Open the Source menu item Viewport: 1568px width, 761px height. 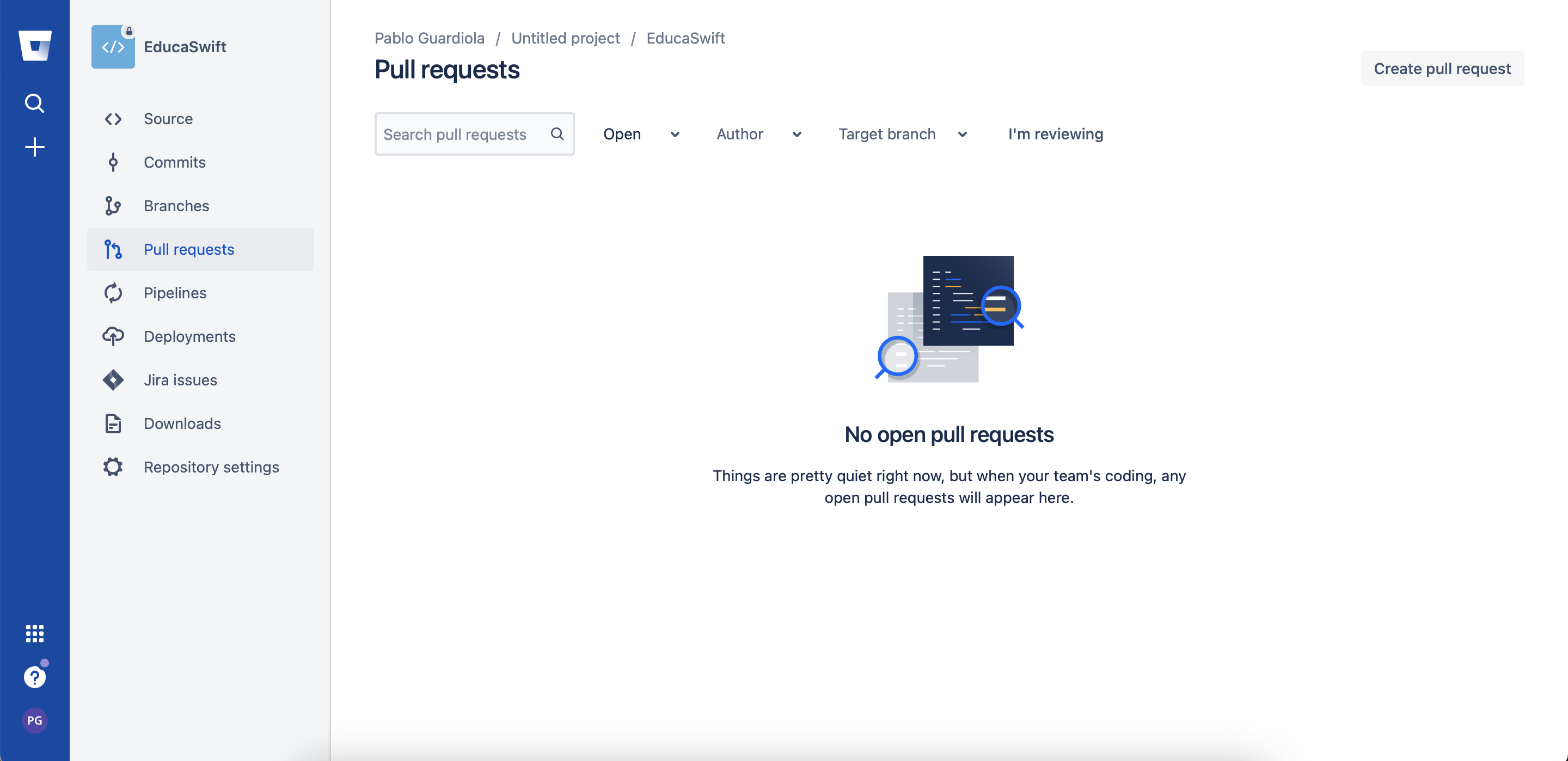point(200,119)
